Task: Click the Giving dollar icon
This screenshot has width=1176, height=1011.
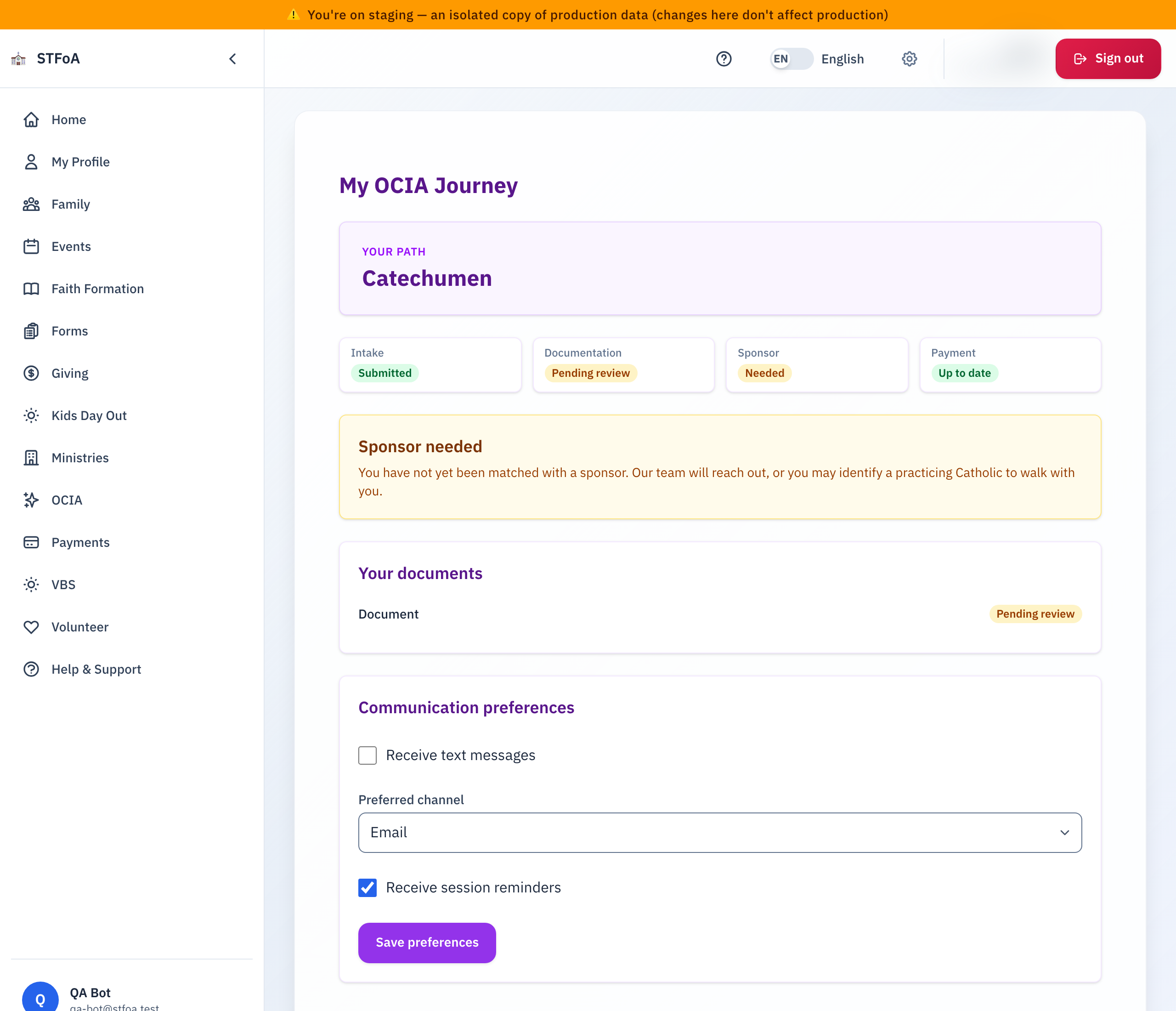Action: pyautogui.click(x=31, y=374)
